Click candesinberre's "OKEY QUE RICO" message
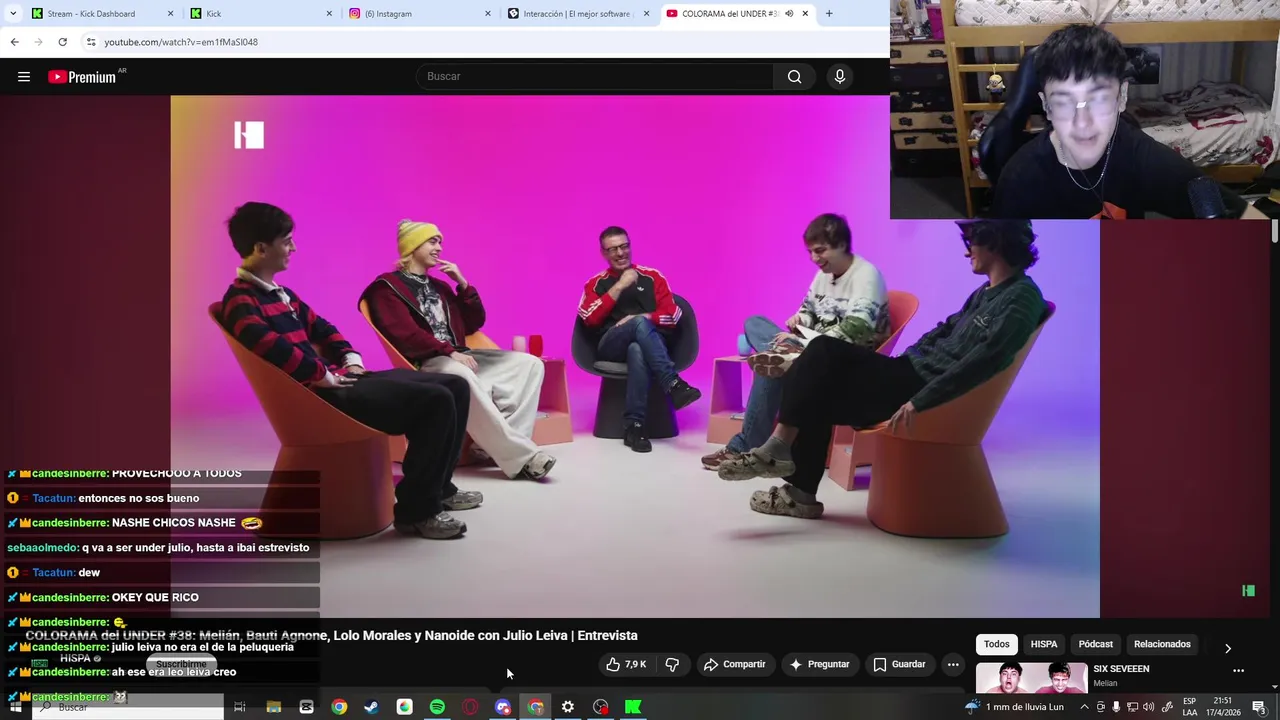The width and height of the screenshot is (1280, 720). (155, 598)
